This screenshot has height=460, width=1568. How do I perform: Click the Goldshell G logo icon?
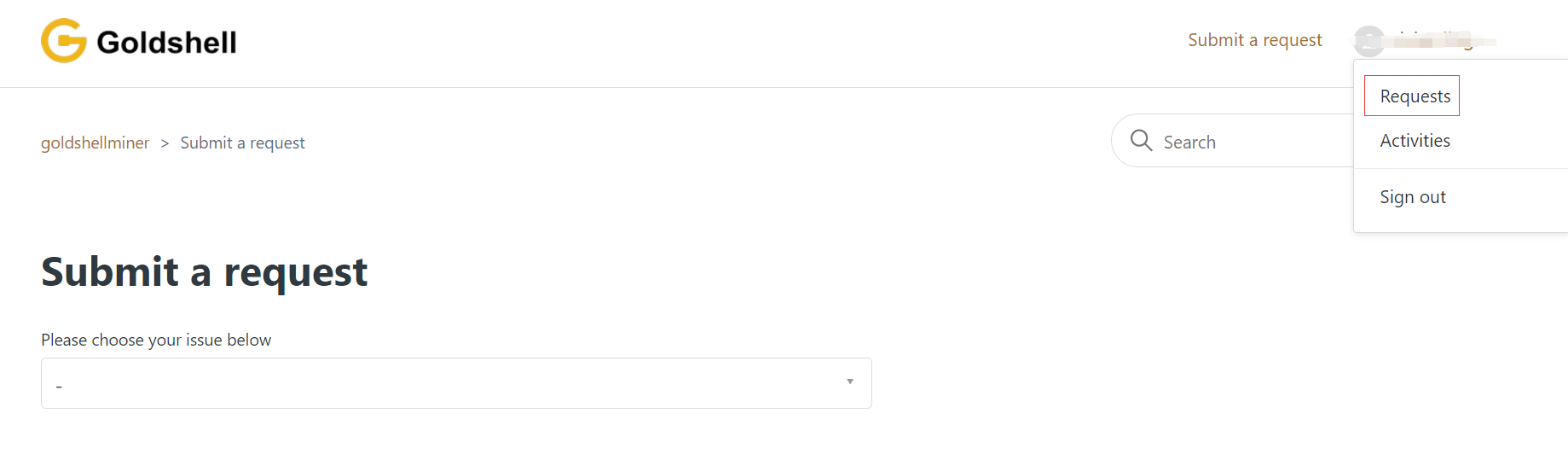click(x=64, y=41)
